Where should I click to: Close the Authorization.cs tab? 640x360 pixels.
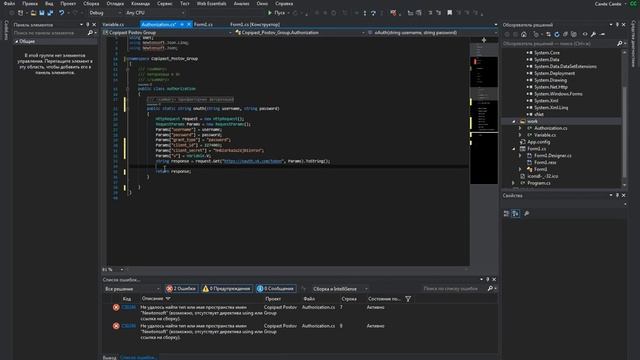[189, 24]
